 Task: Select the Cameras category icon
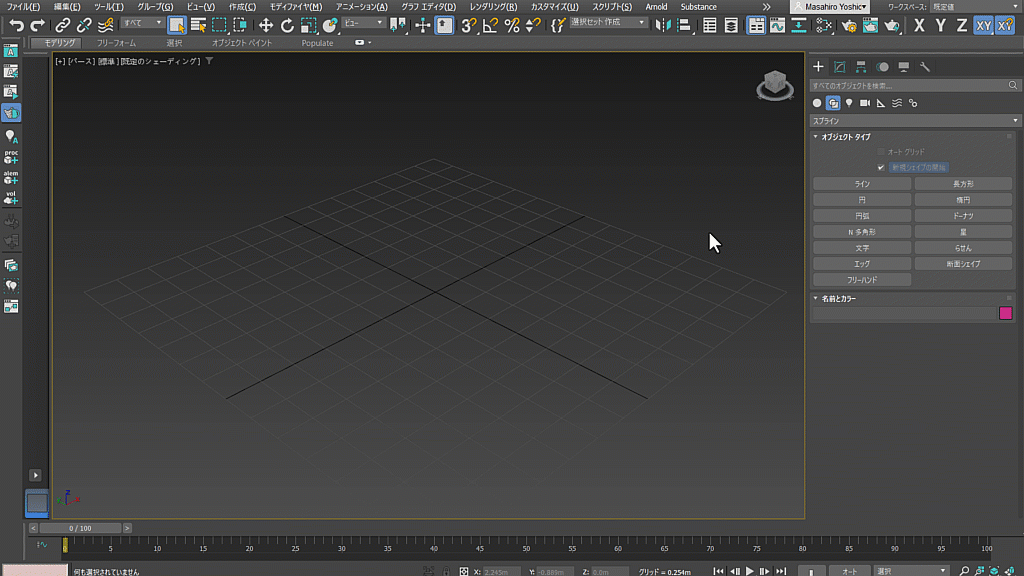click(865, 103)
